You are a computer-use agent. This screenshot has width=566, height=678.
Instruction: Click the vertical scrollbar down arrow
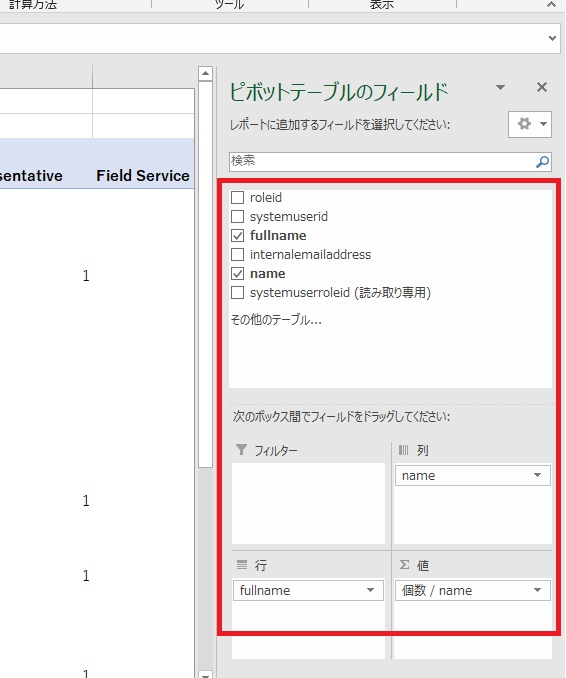[205, 675]
